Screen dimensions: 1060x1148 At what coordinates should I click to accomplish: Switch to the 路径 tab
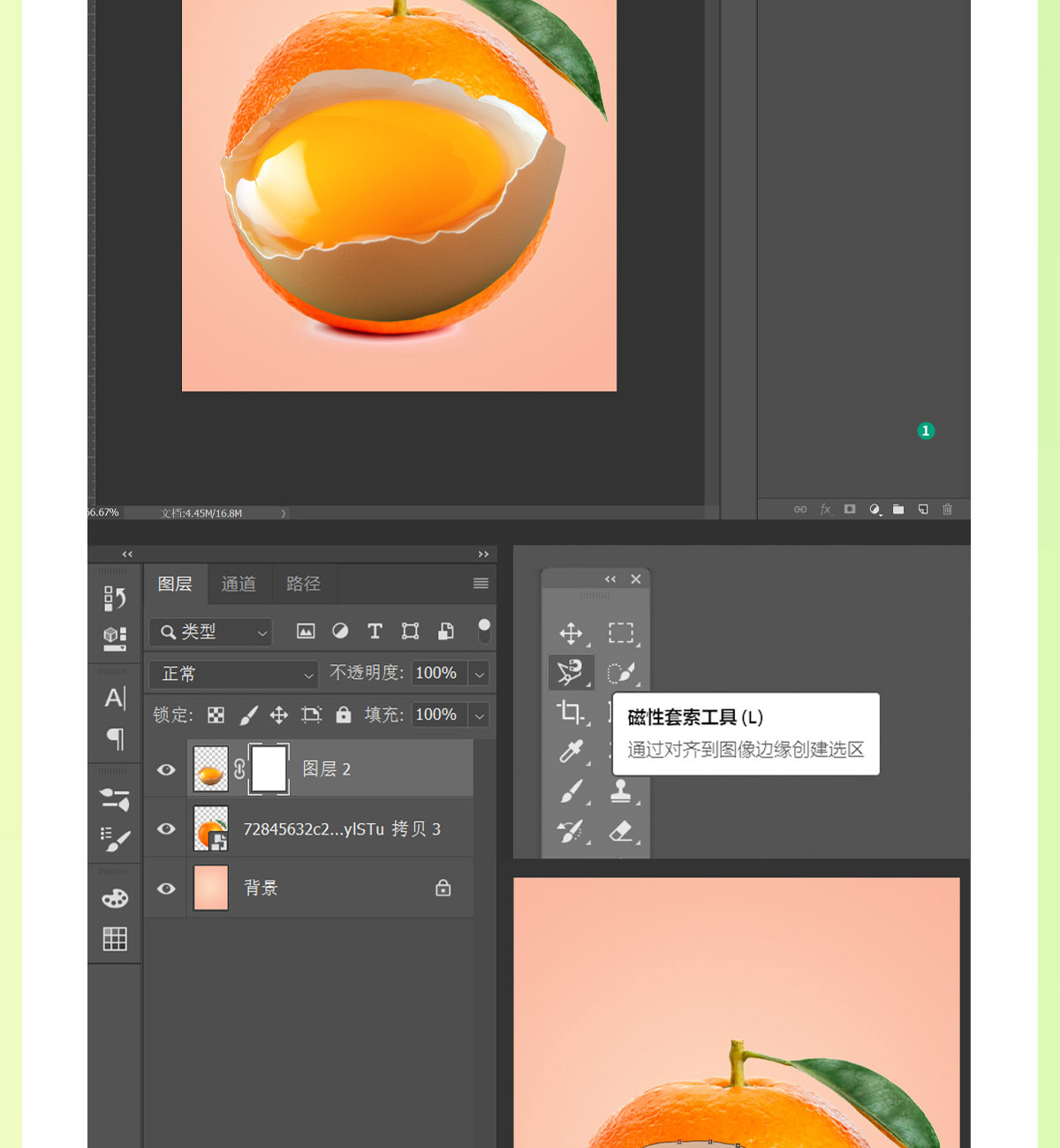click(303, 584)
